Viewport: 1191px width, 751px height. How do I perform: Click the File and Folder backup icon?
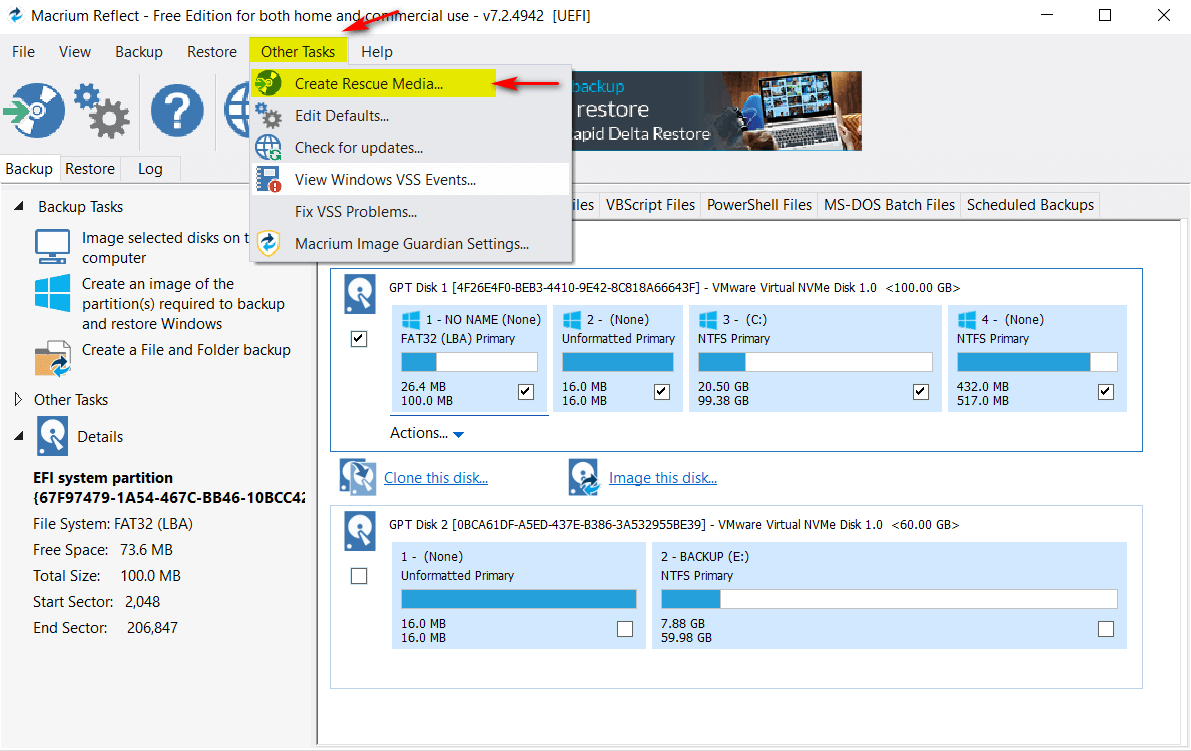tap(52, 358)
